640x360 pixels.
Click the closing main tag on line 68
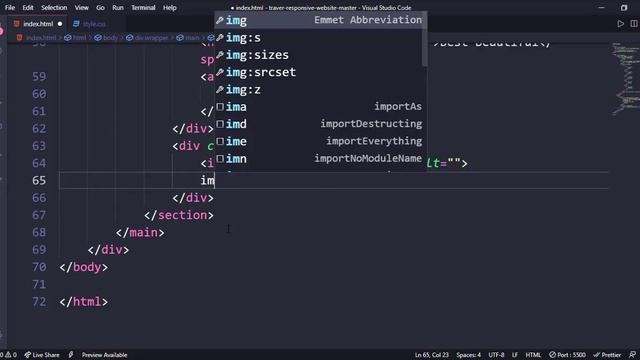point(140,233)
